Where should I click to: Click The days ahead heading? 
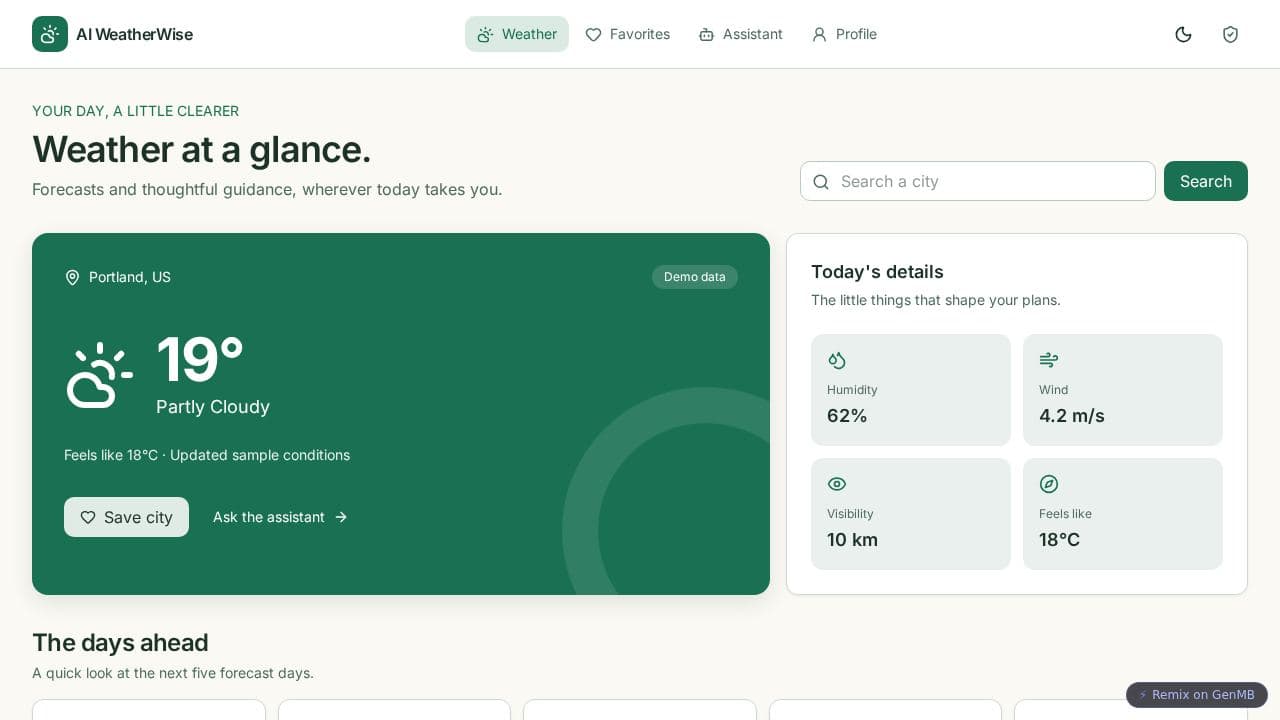(x=120, y=642)
